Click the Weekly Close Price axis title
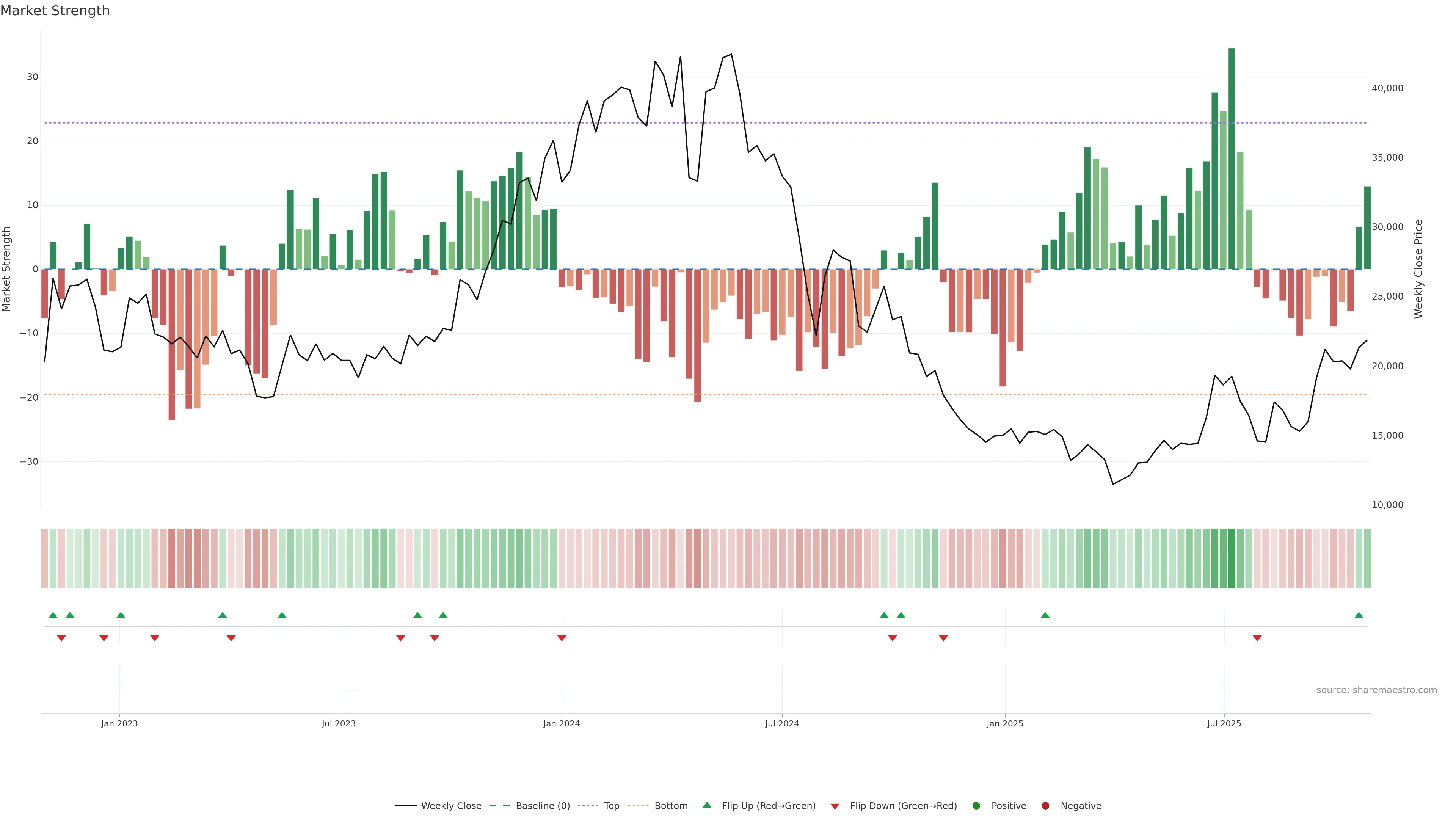 point(1419,269)
